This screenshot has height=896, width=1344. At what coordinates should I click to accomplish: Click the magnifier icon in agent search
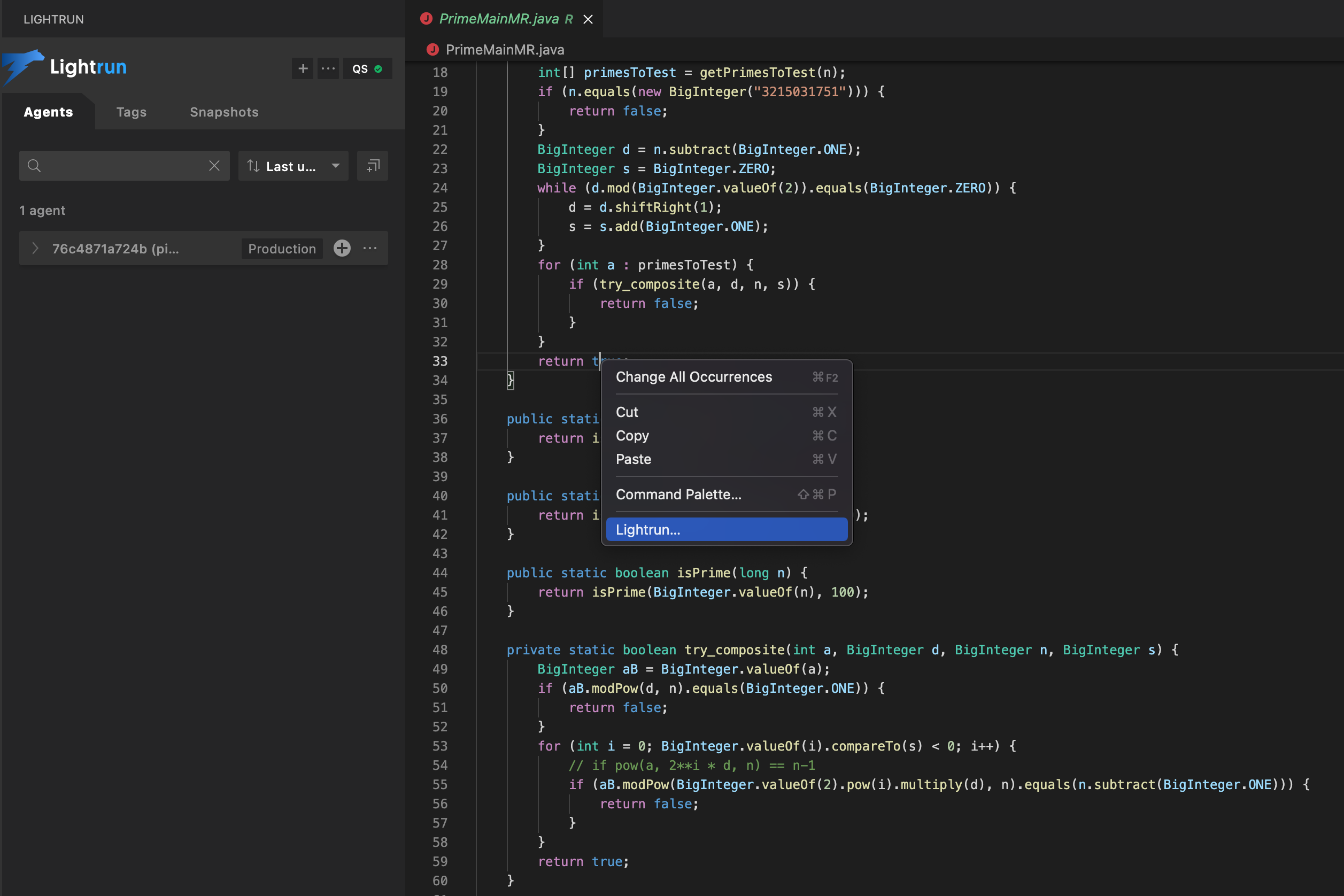coord(34,166)
